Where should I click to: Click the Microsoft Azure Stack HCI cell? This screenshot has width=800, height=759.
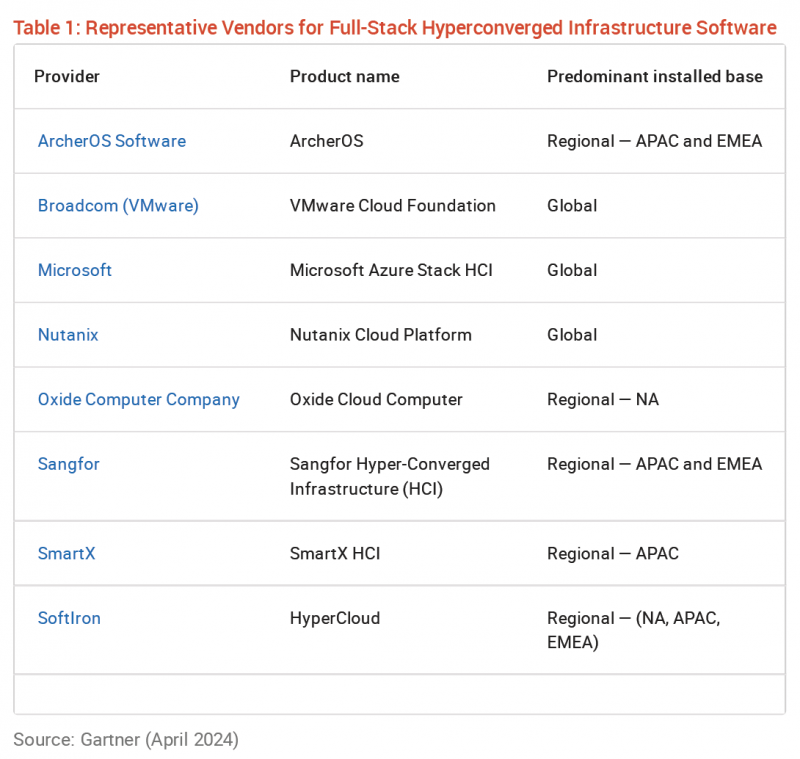click(x=391, y=270)
